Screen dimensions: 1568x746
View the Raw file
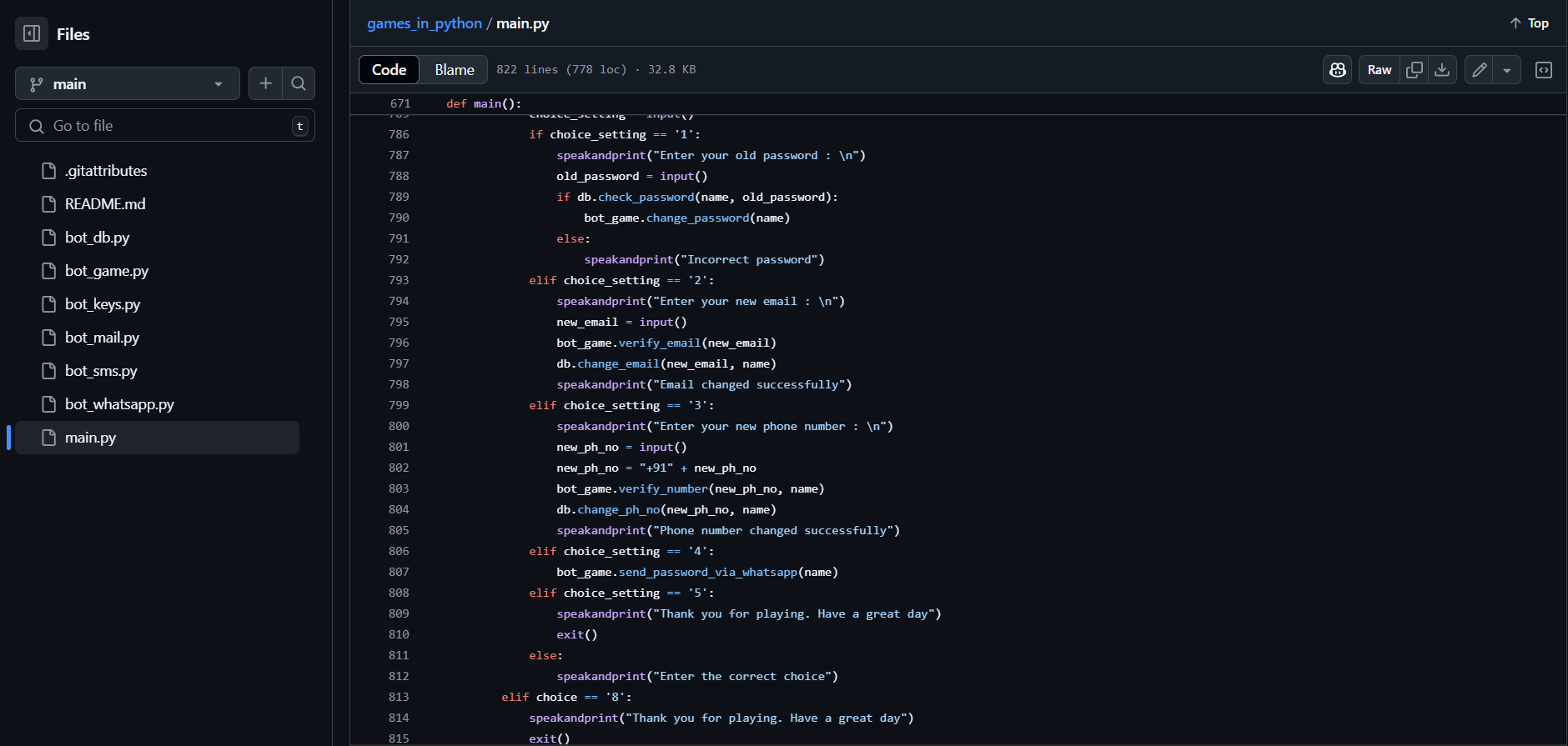coord(1380,70)
